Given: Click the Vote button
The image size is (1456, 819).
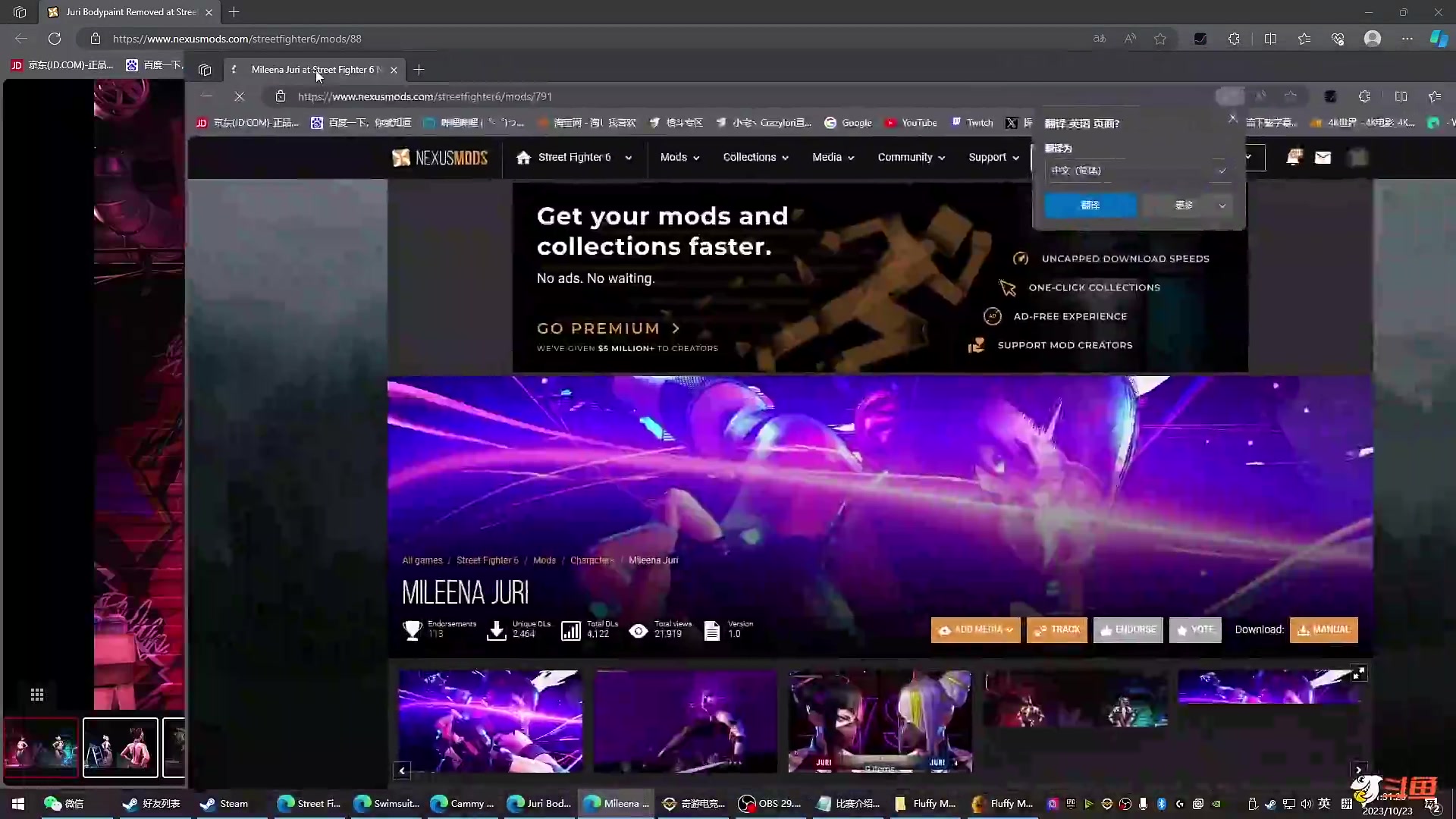Looking at the screenshot, I should click(x=1195, y=629).
